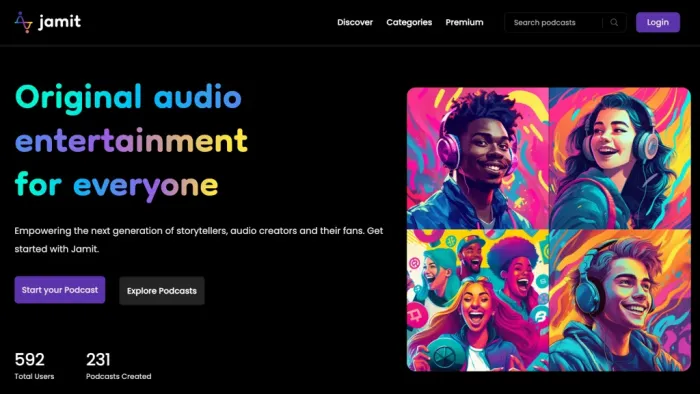The width and height of the screenshot is (700, 394).
Task: Click the Explore Podcasts button
Action: 162,291
